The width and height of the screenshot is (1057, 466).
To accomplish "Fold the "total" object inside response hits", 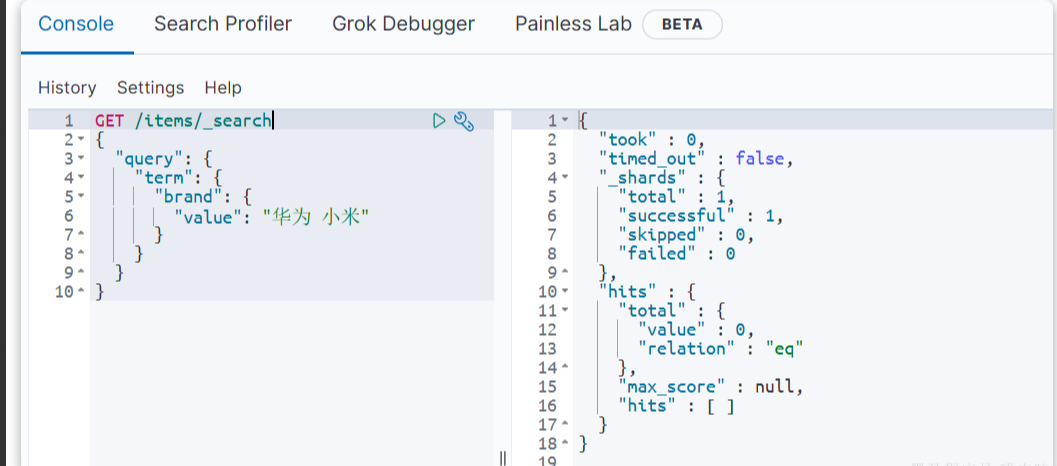I will [x=565, y=311].
